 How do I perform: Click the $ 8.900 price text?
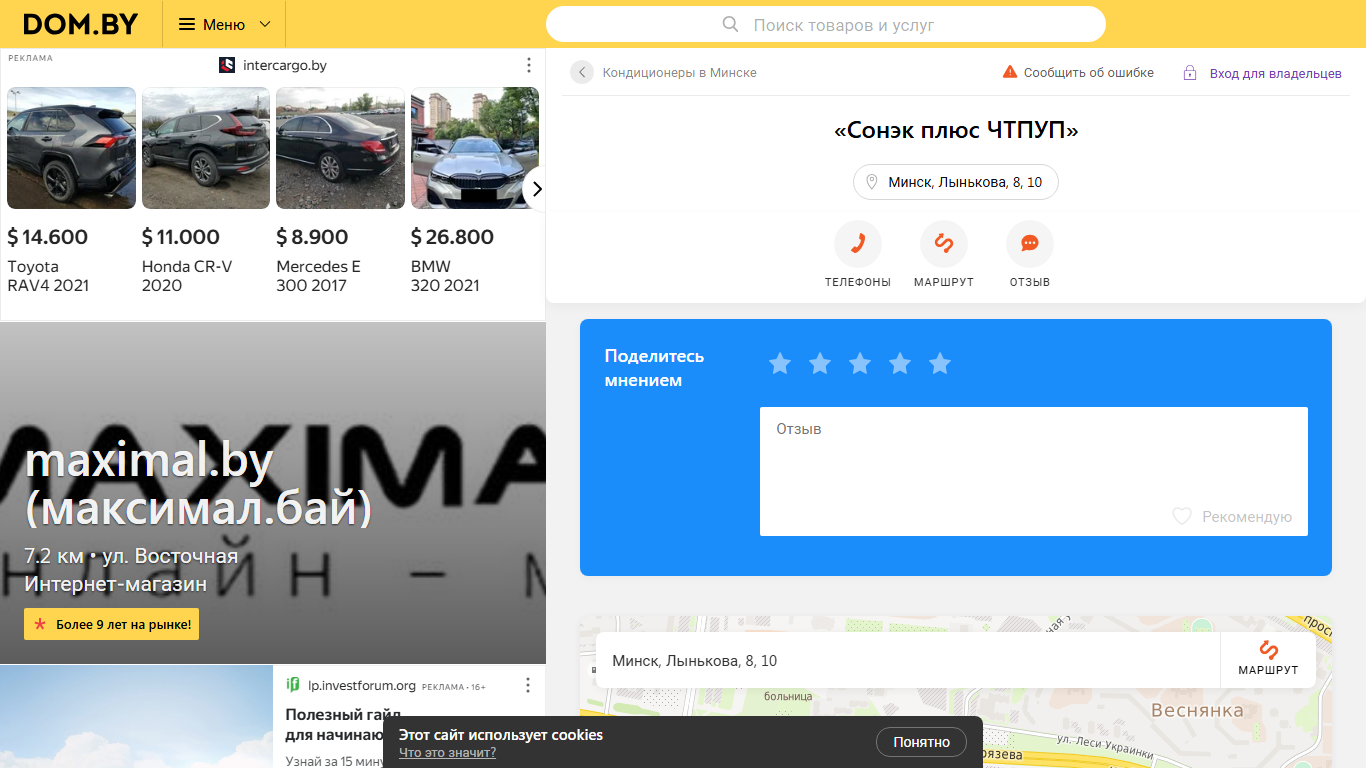click(312, 237)
